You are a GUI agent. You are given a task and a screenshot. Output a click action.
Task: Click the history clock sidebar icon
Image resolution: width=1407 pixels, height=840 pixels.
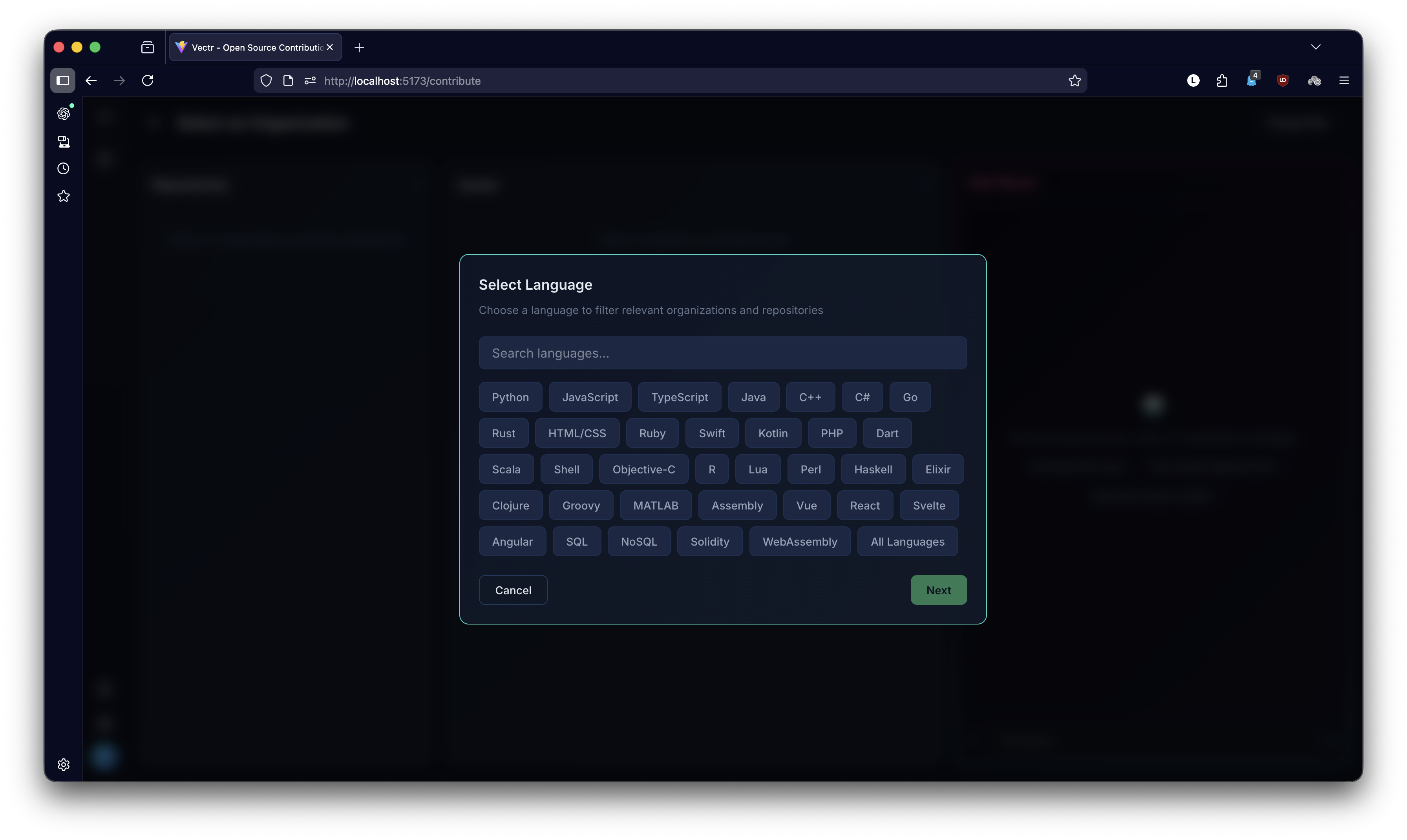[63, 169]
